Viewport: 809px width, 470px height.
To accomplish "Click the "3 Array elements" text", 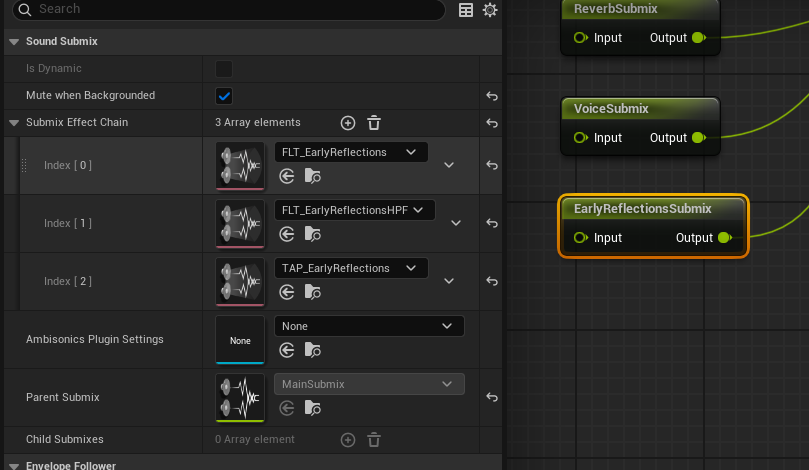I will tap(257, 123).
